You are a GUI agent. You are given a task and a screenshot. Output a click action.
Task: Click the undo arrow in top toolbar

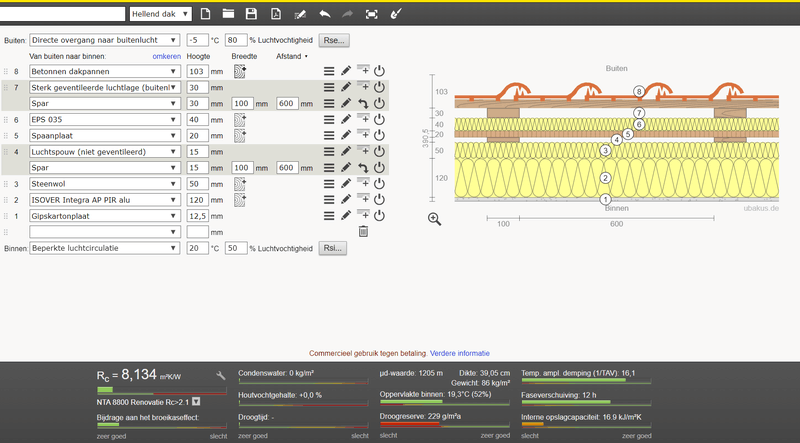coord(324,14)
